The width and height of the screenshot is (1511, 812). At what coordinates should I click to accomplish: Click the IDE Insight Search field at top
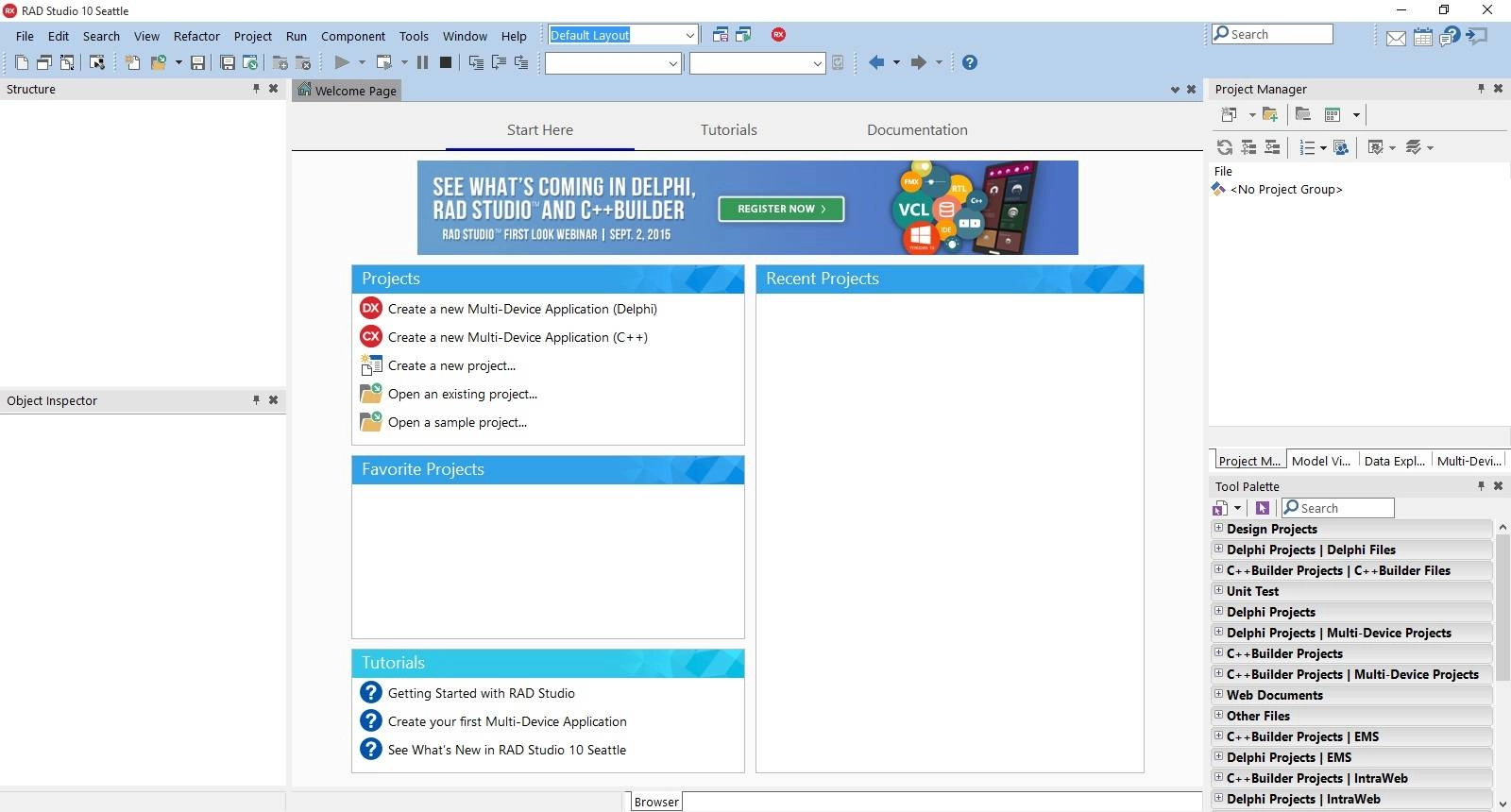point(1272,34)
